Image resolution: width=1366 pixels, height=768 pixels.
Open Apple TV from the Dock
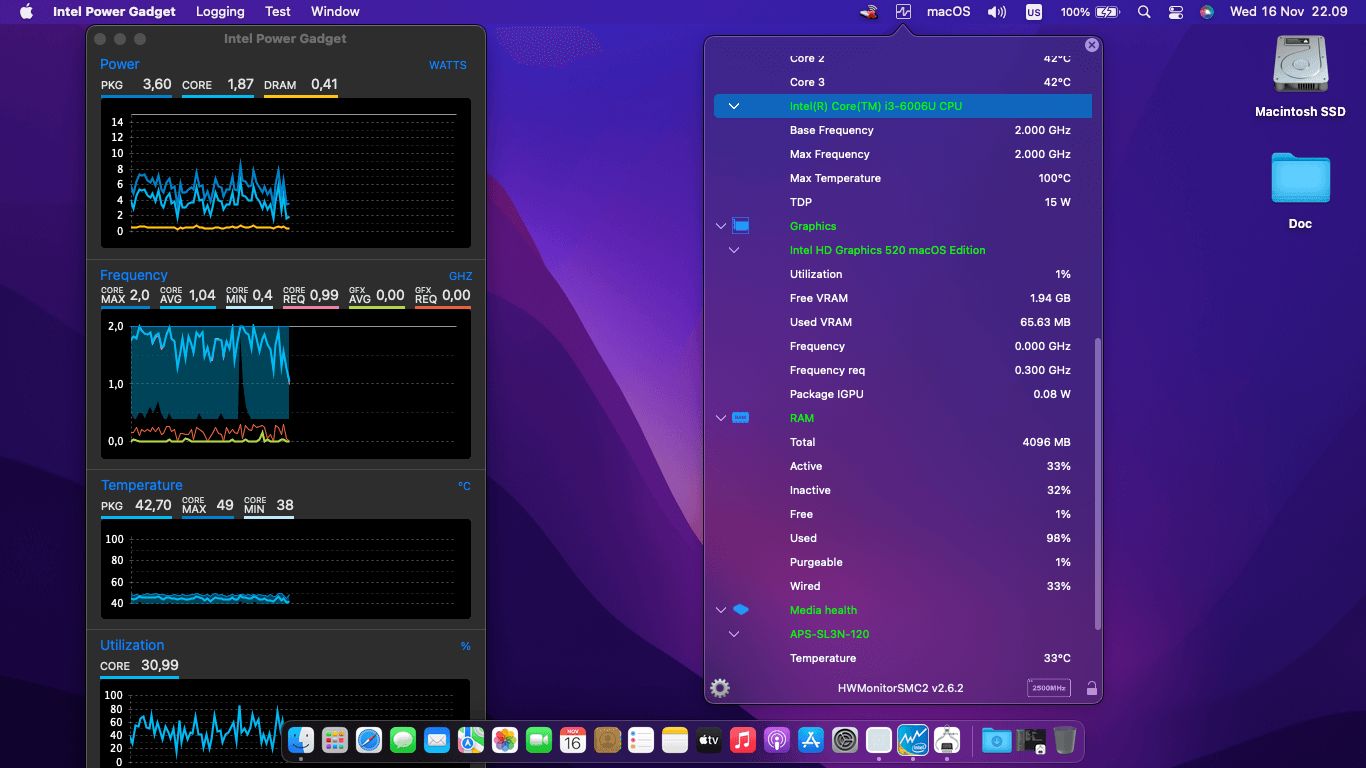[709, 740]
